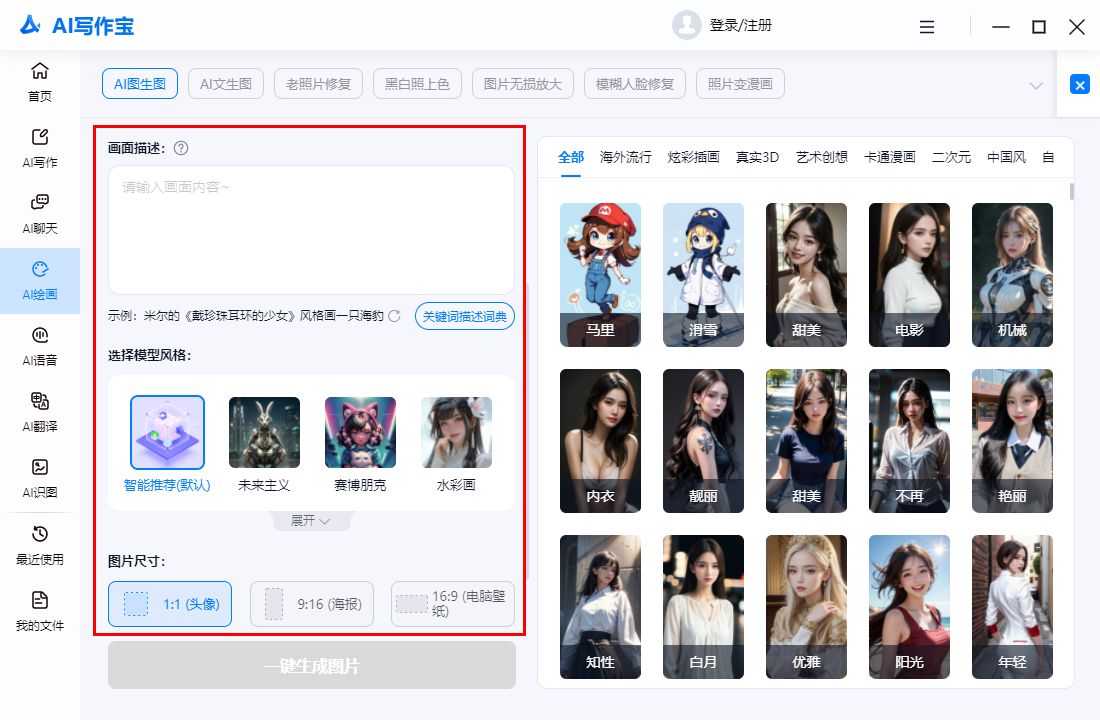Choose 水彩画 model style
This screenshot has height=720, width=1100.
(x=457, y=444)
